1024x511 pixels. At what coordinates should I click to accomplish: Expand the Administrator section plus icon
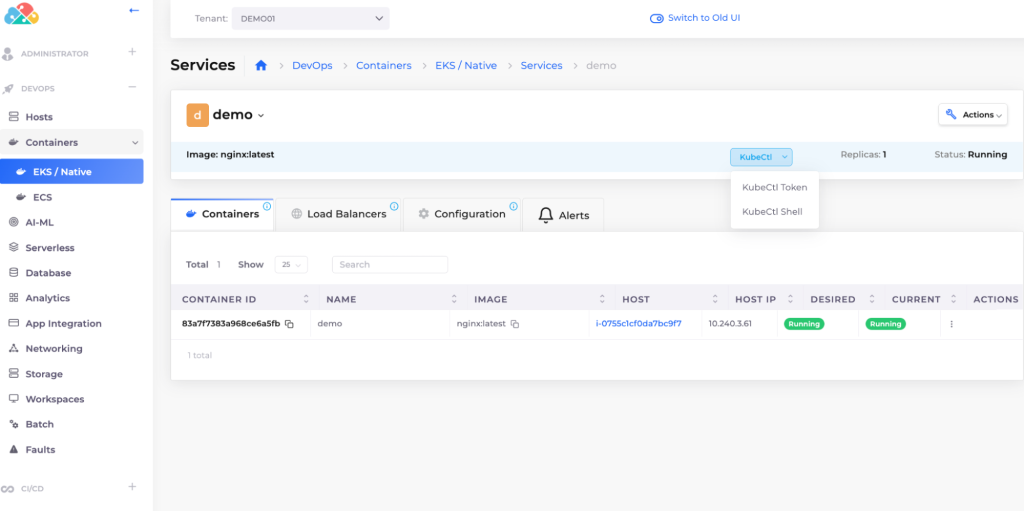132,52
